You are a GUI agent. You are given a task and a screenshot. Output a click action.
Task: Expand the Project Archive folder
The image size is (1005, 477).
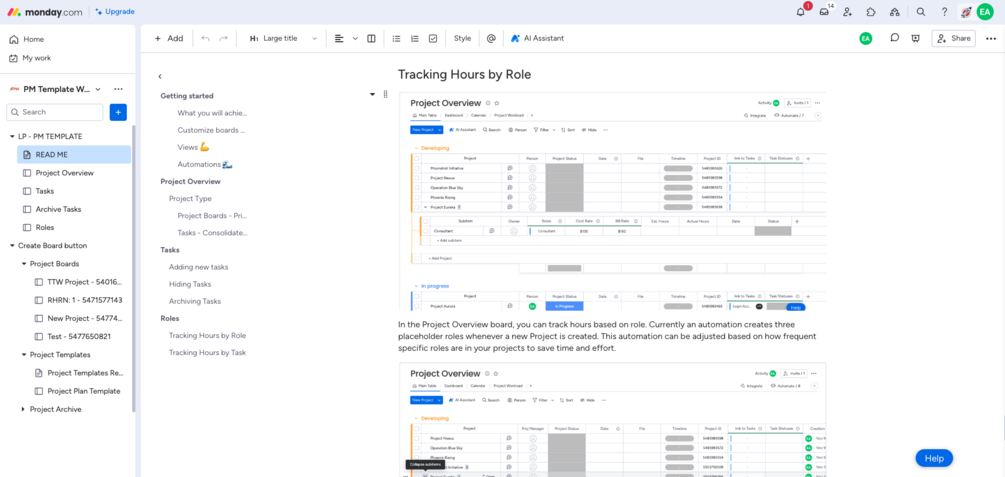(24, 409)
